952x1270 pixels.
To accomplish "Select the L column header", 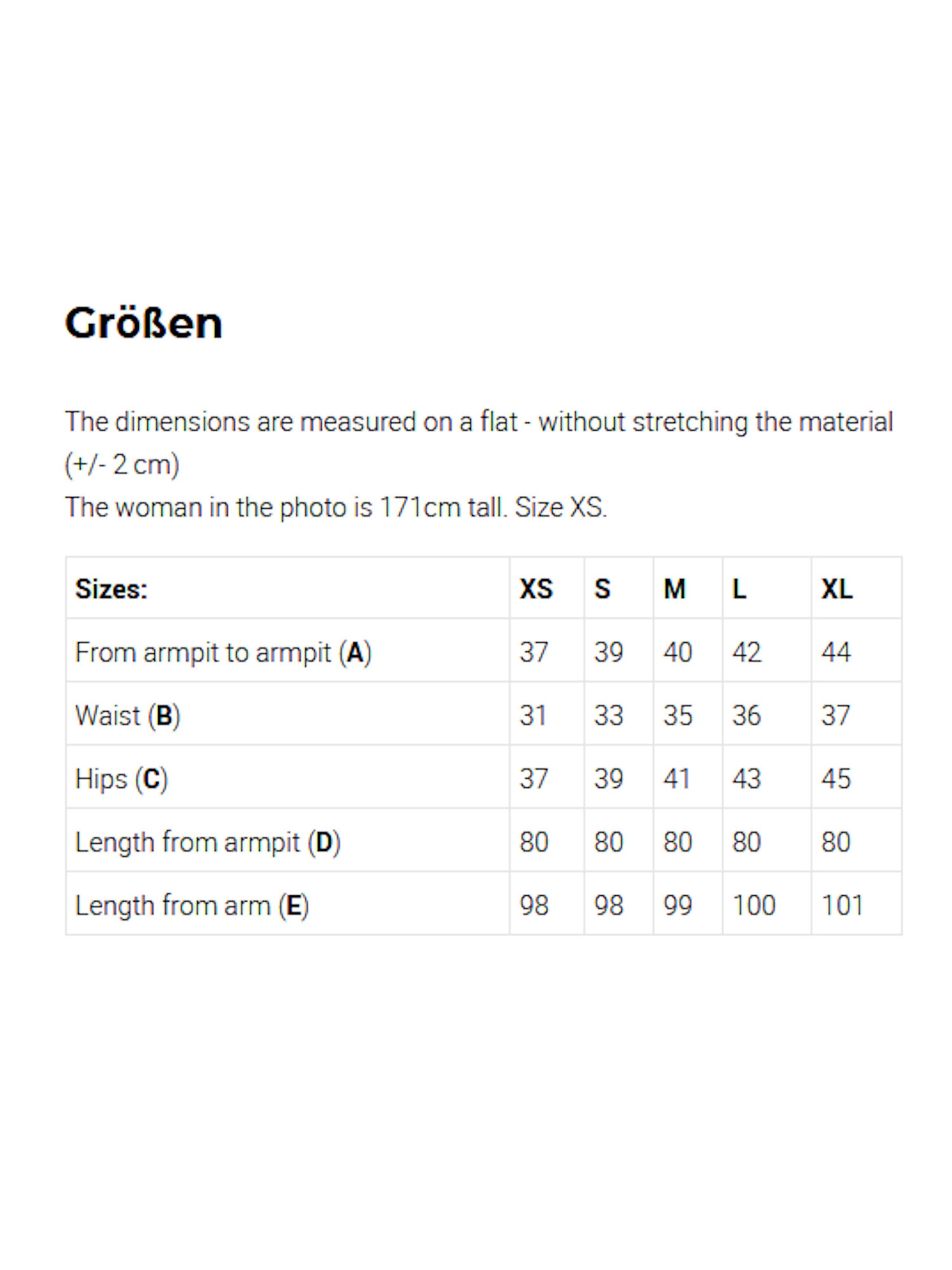I will [x=739, y=589].
